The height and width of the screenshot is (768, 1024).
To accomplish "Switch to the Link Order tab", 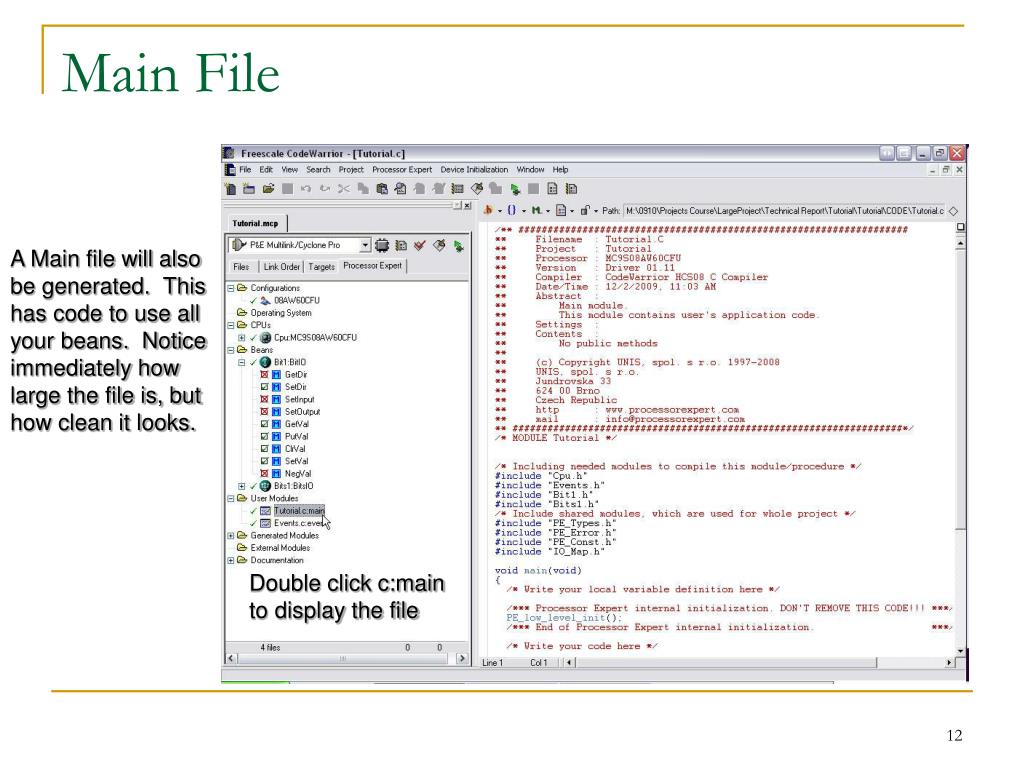I will point(281,267).
